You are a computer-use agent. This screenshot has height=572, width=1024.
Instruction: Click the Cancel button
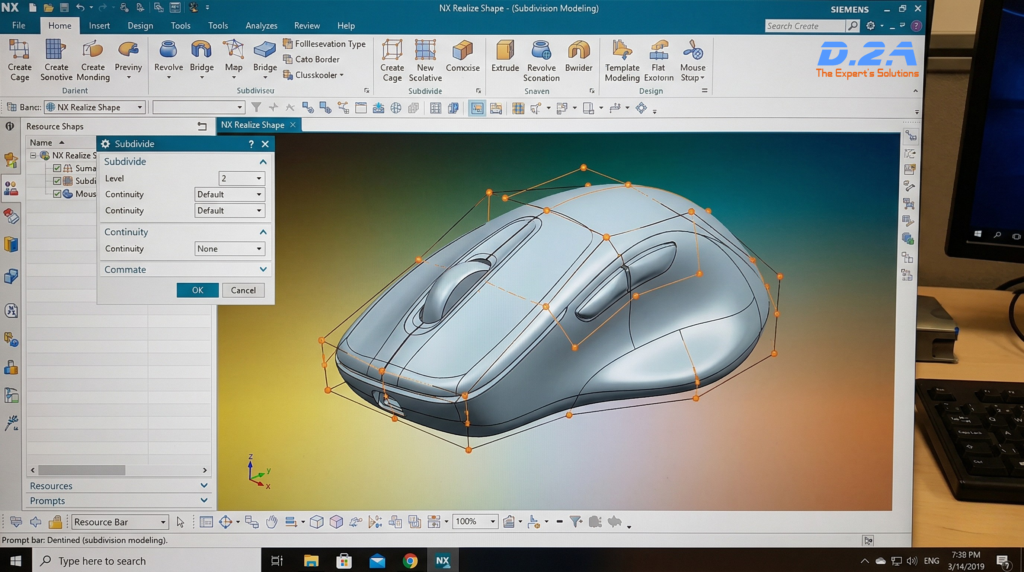[243, 290]
